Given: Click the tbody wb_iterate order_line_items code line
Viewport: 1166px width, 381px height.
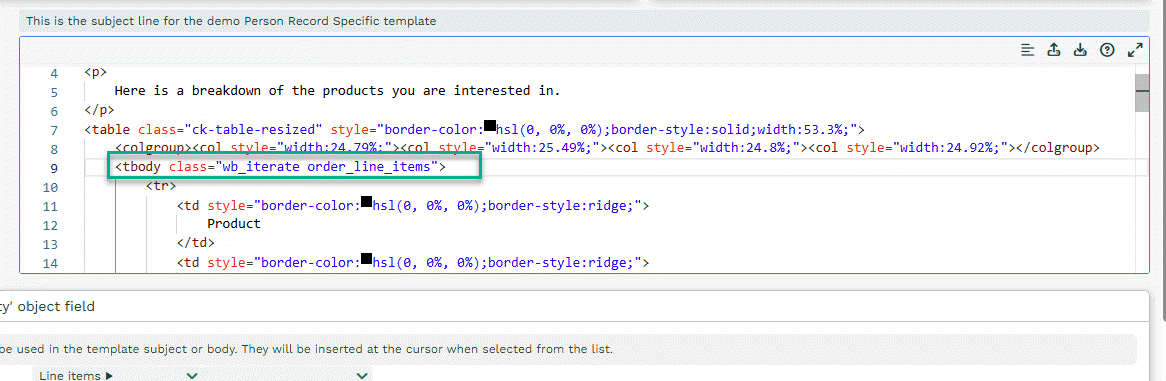Looking at the screenshot, I should 280,167.
